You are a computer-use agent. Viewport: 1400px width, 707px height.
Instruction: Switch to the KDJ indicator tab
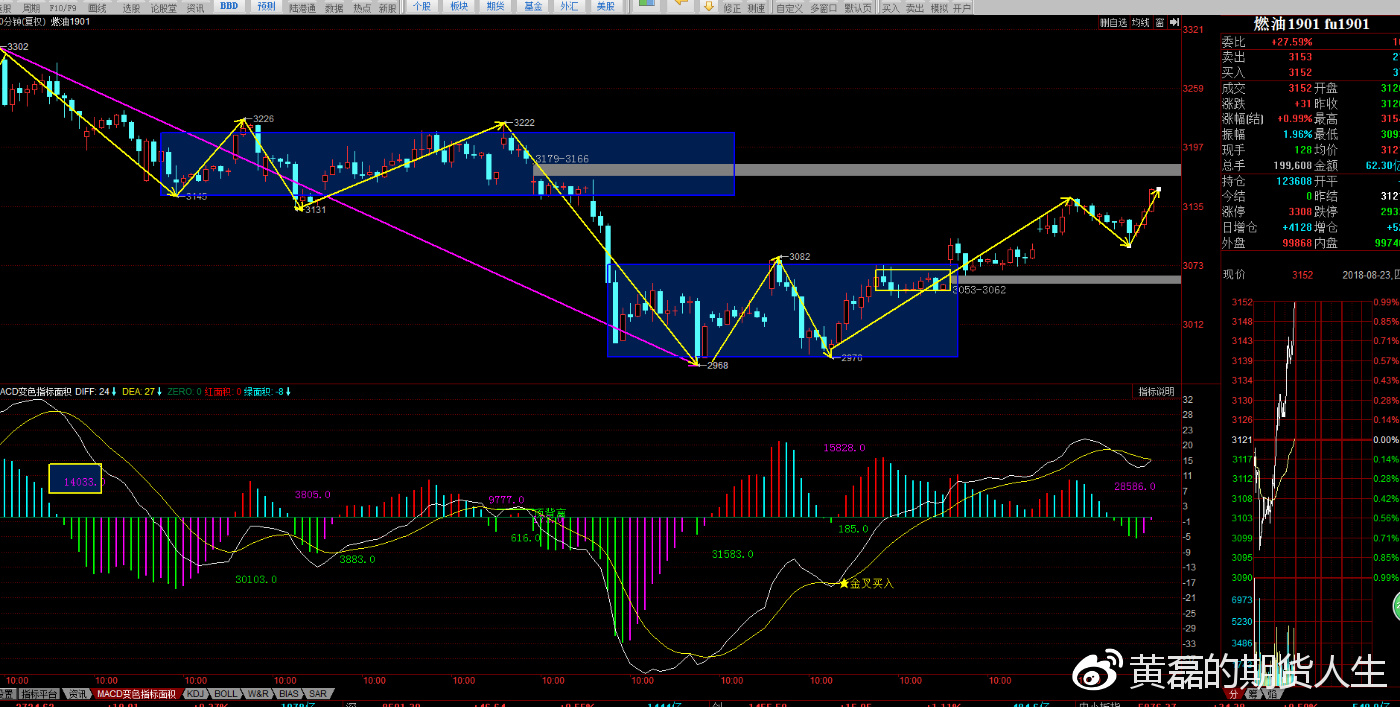(196, 693)
